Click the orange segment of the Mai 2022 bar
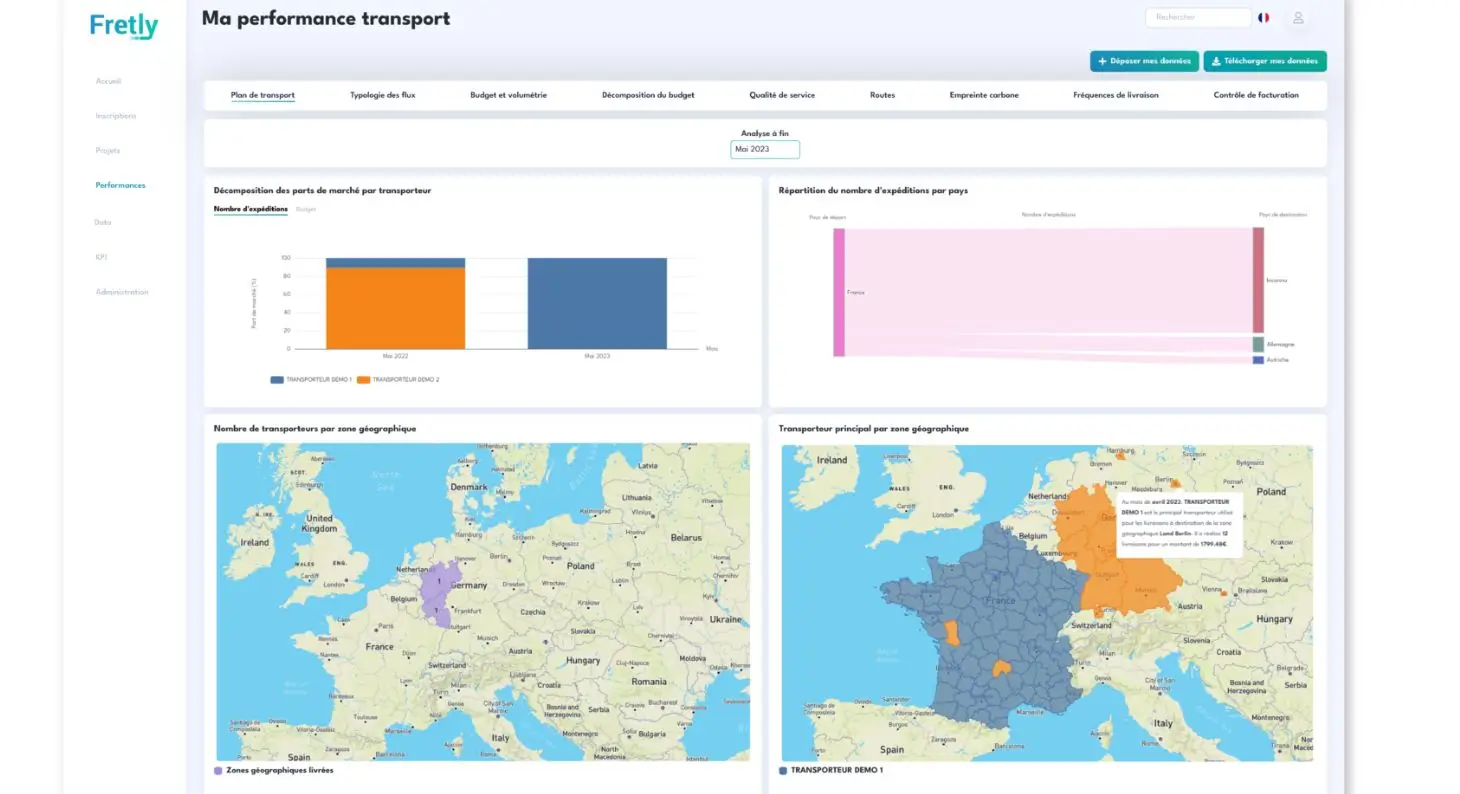The height and width of the screenshot is (794, 1460). tap(395, 308)
